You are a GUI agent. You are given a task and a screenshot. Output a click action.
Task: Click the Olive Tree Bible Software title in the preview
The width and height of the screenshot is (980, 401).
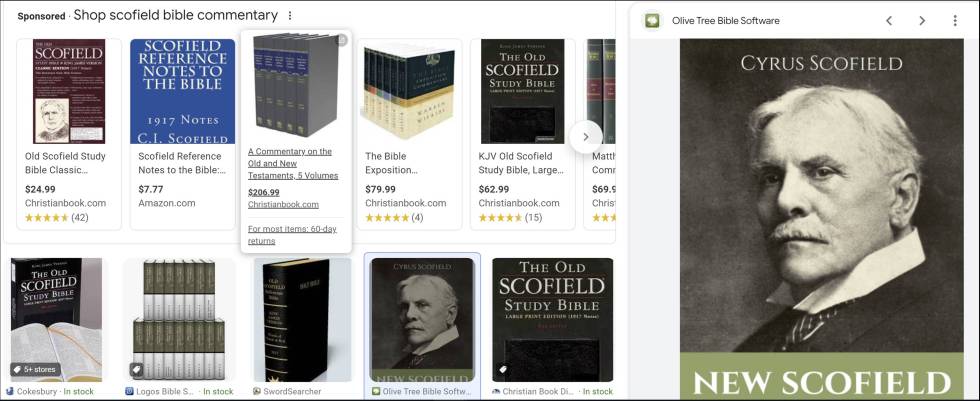point(726,21)
